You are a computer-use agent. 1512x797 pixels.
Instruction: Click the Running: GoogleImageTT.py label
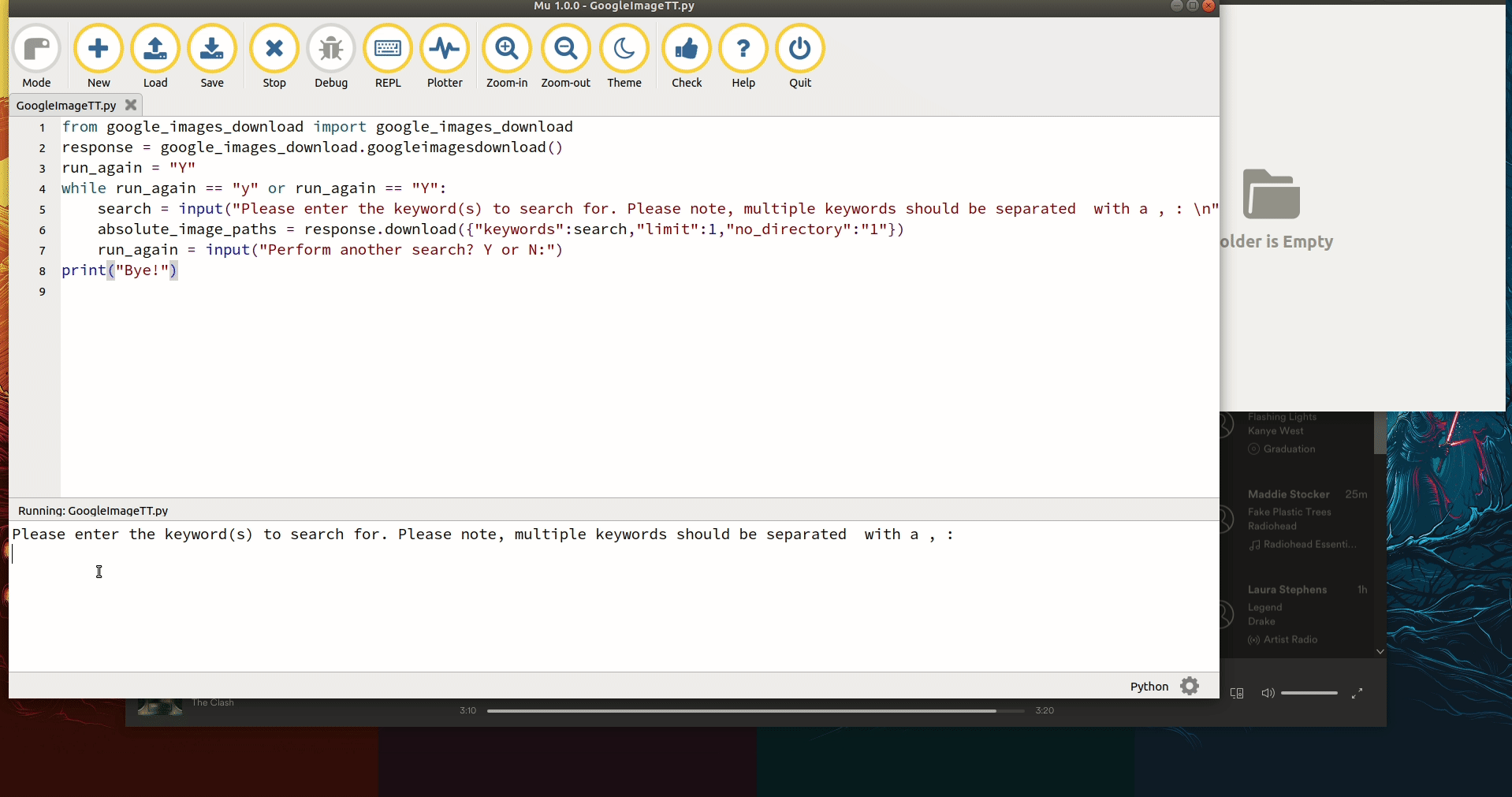93,511
